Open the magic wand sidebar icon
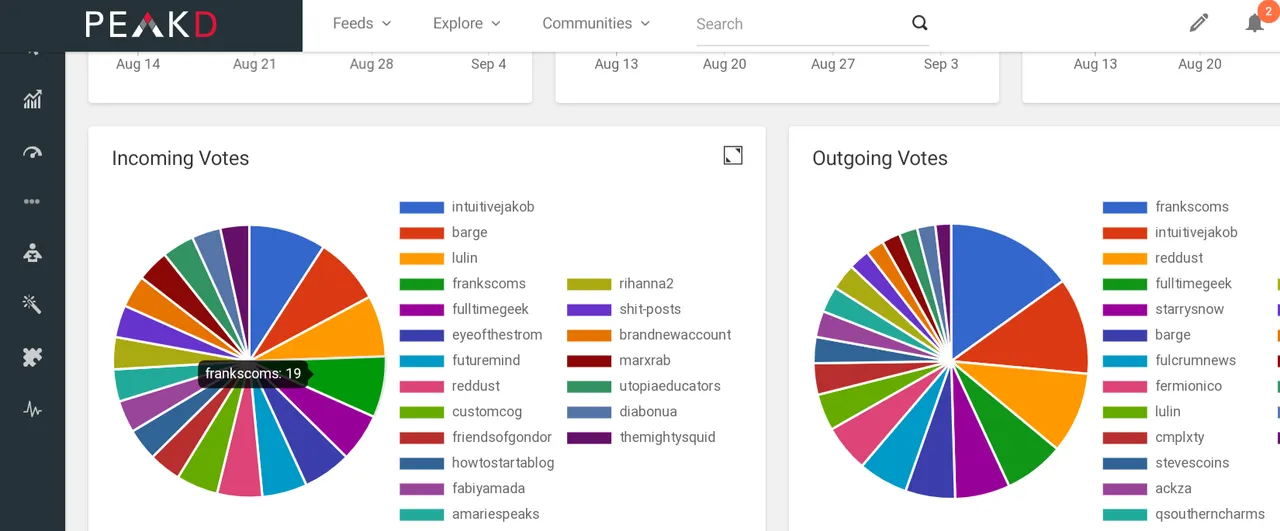This screenshot has width=1280, height=531. [32, 304]
